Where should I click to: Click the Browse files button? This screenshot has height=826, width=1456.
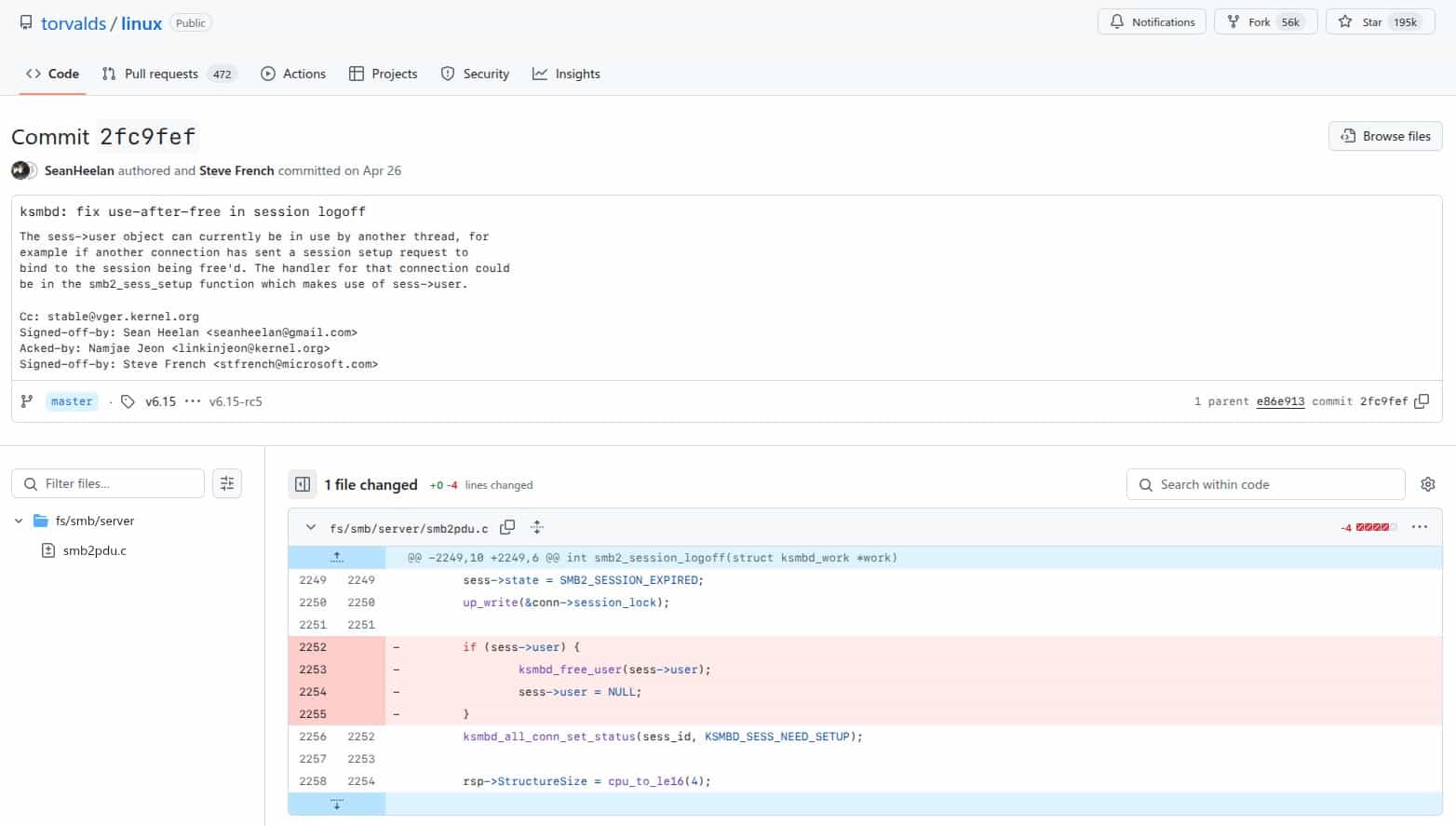tap(1384, 136)
